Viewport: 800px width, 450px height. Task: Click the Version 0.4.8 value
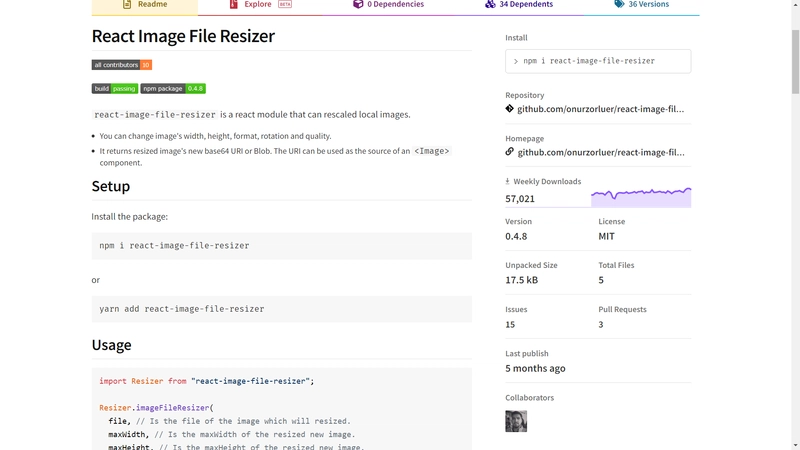click(x=516, y=236)
